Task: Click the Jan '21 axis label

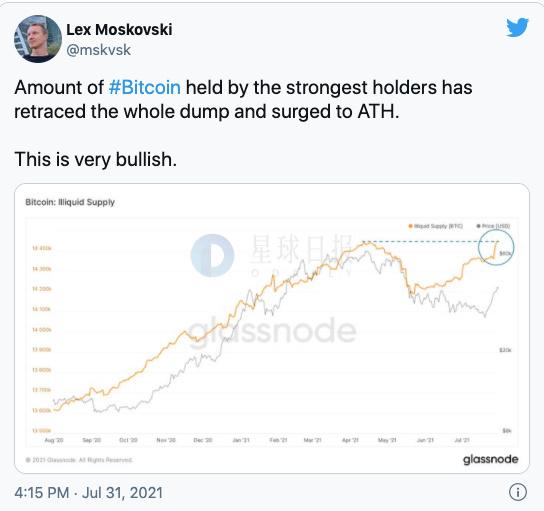Action: (x=241, y=440)
